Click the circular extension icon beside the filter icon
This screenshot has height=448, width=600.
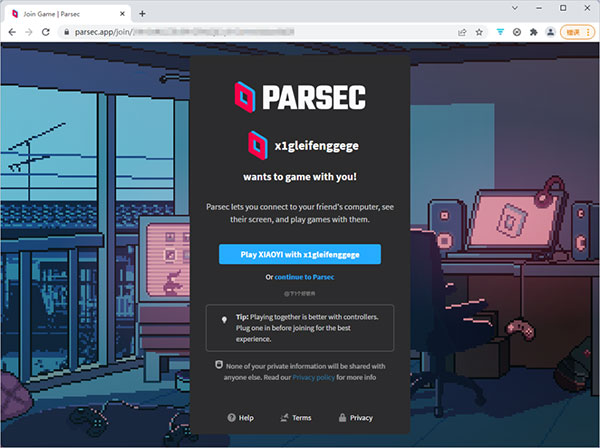tap(517, 33)
